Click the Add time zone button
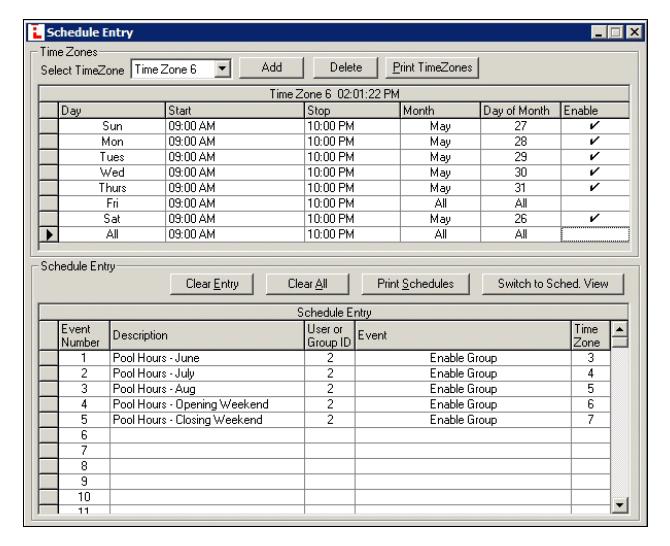The width and height of the screenshot is (670, 546). pyautogui.click(x=272, y=68)
